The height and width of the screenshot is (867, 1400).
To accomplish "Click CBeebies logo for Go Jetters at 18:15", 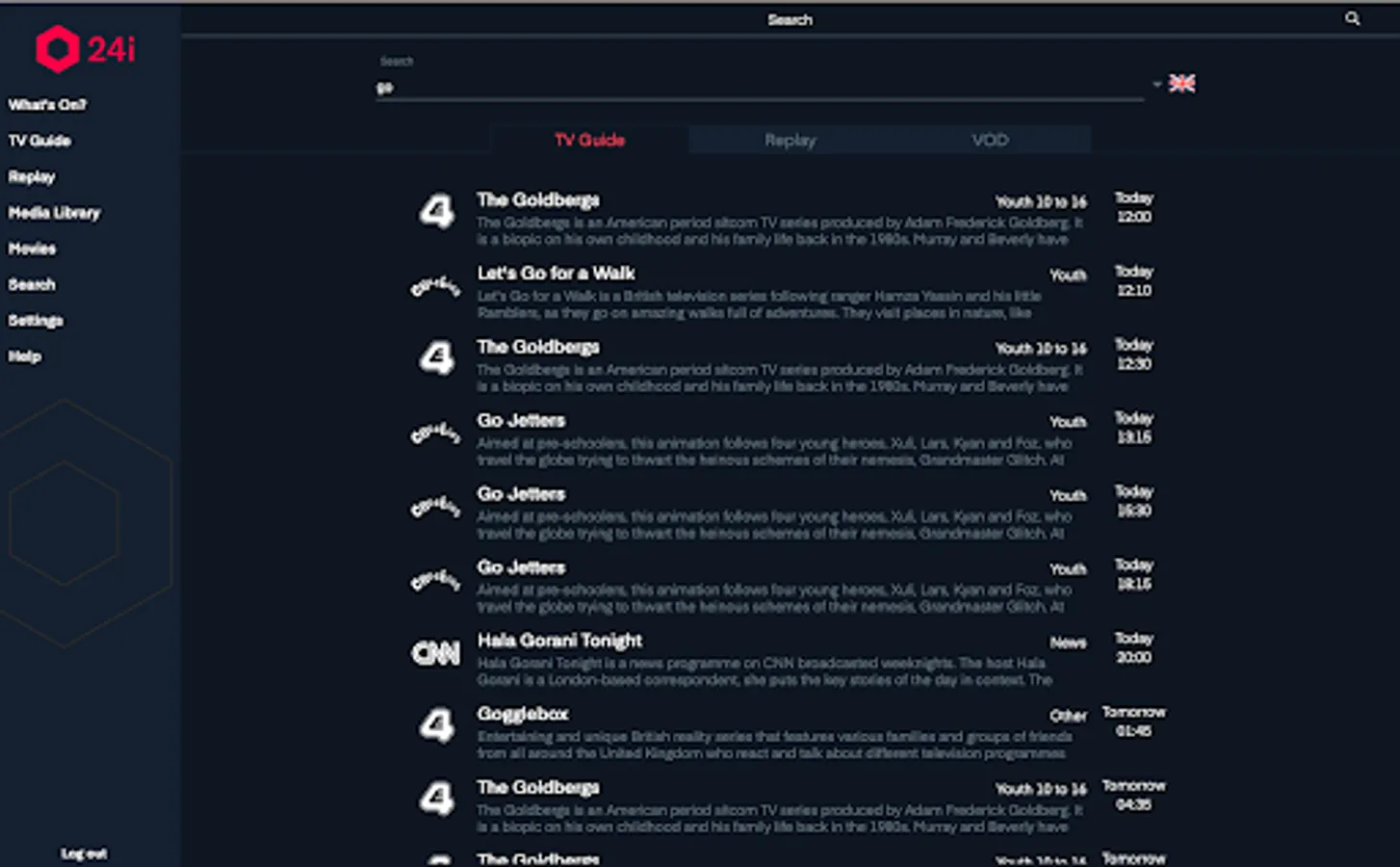I will (436, 580).
